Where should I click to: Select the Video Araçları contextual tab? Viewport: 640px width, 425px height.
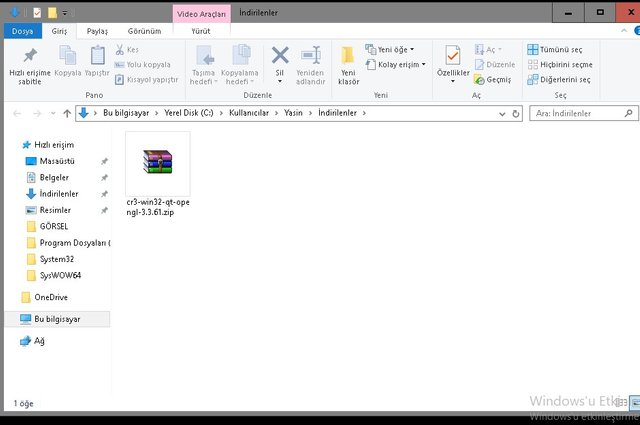[x=202, y=14]
